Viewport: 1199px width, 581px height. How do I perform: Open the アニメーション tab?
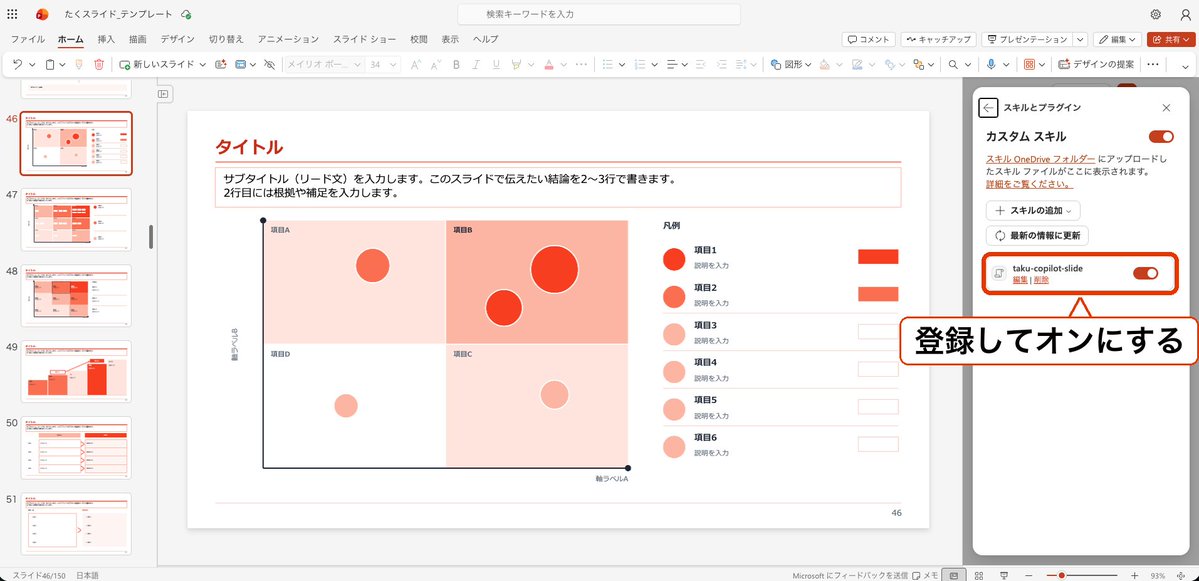(288, 39)
